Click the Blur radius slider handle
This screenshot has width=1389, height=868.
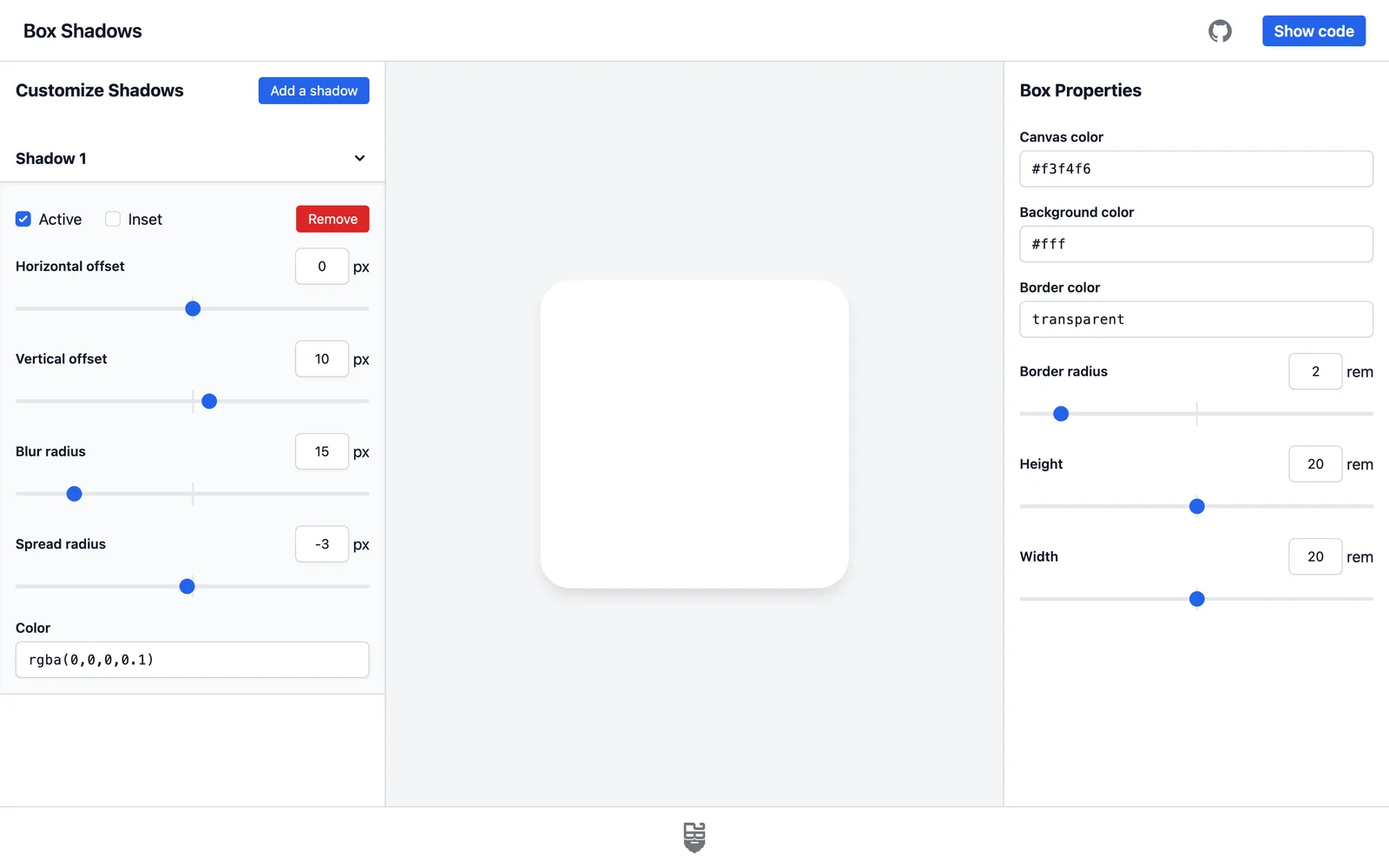(x=75, y=494)
